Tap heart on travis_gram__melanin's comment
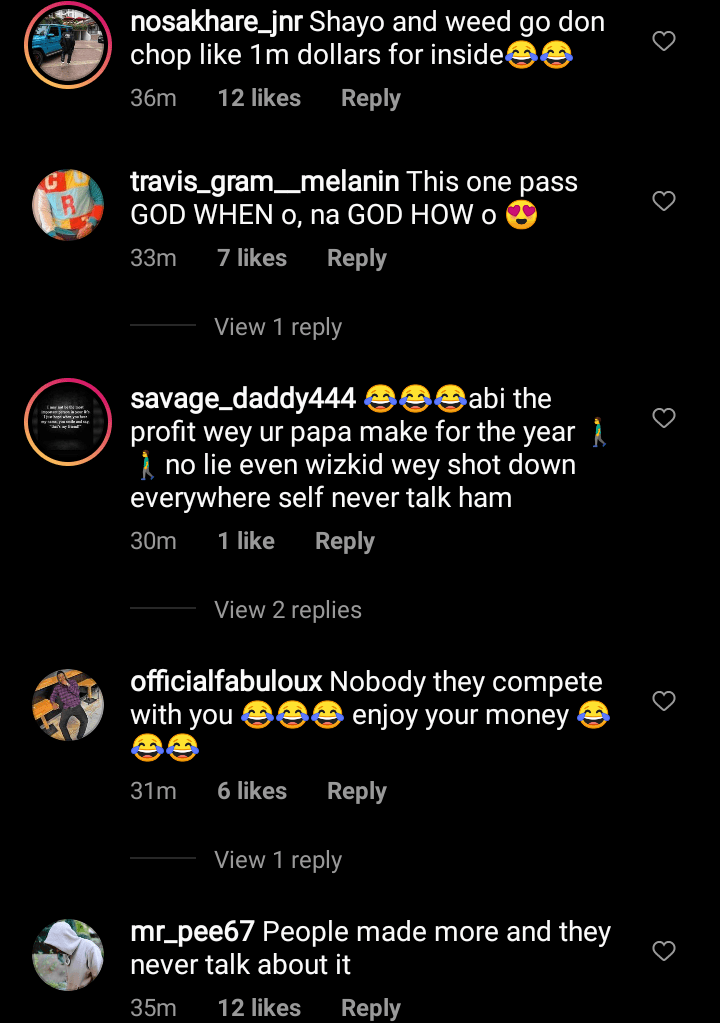The height and width of the screenshot is (1023, 720). pos(664,201)
